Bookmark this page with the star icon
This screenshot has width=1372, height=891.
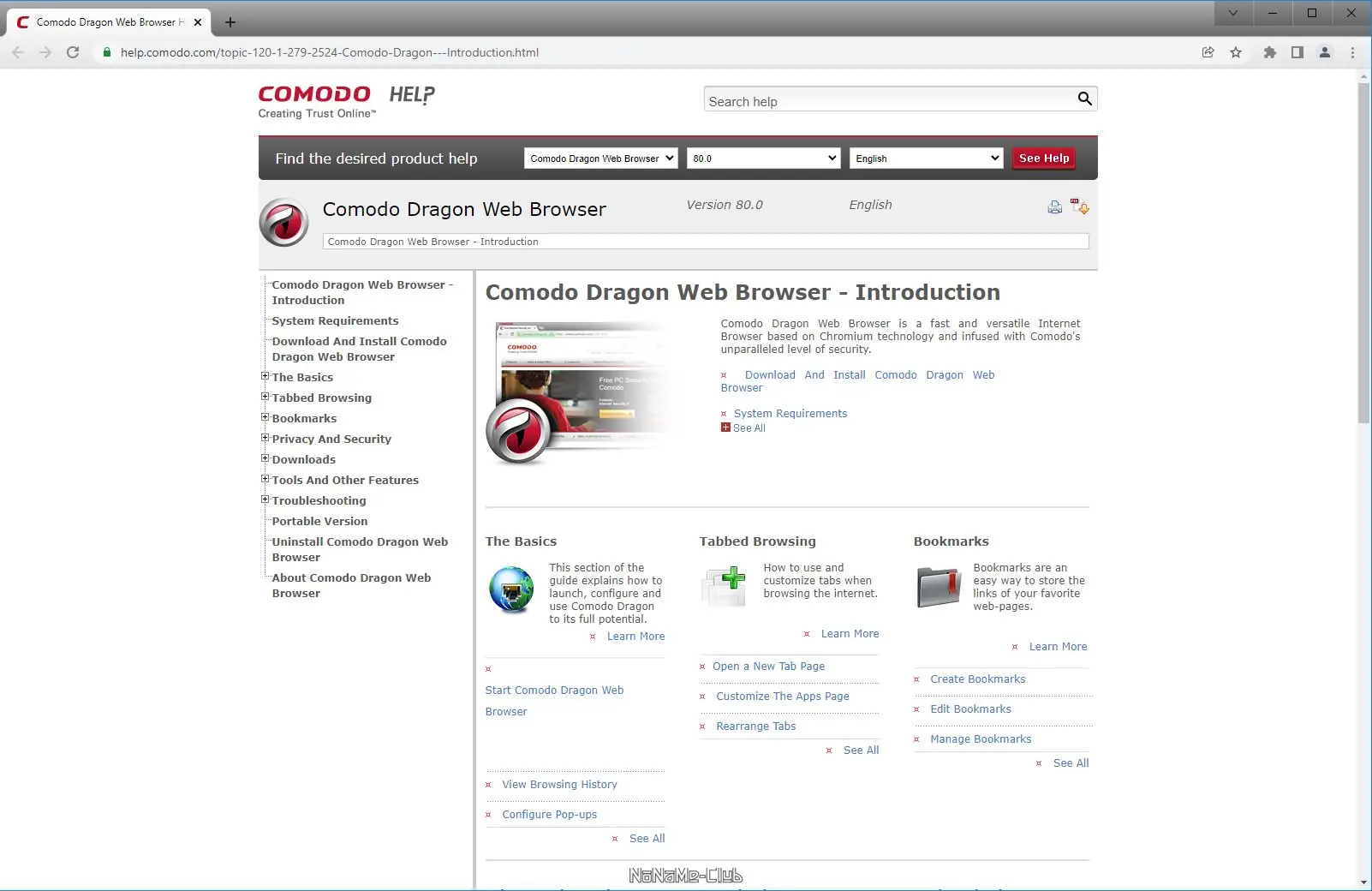click(x=1236, y=52)
